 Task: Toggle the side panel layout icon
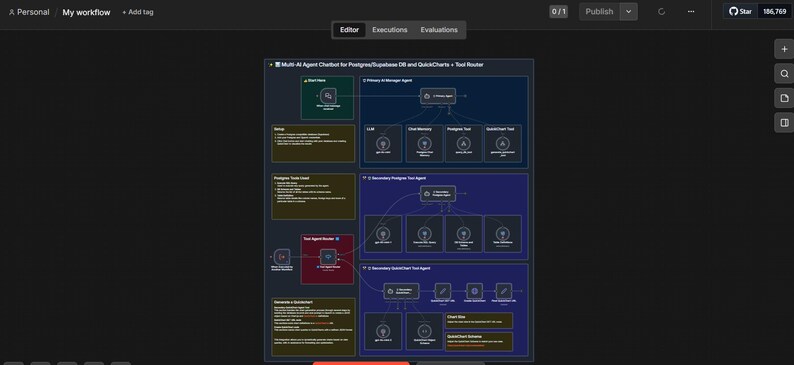[x=784, y=123]
